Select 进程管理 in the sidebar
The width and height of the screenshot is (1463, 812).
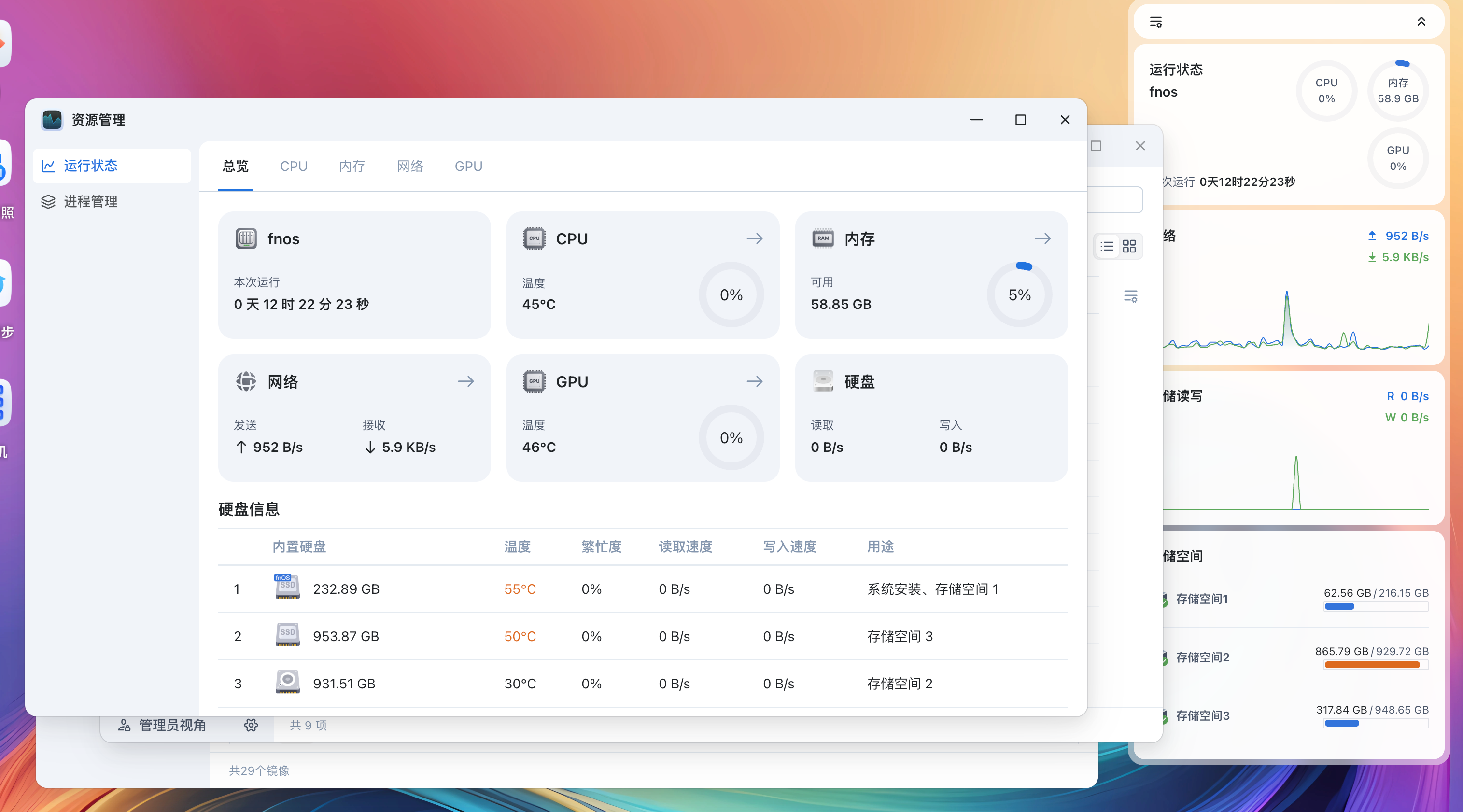(90, 202)
